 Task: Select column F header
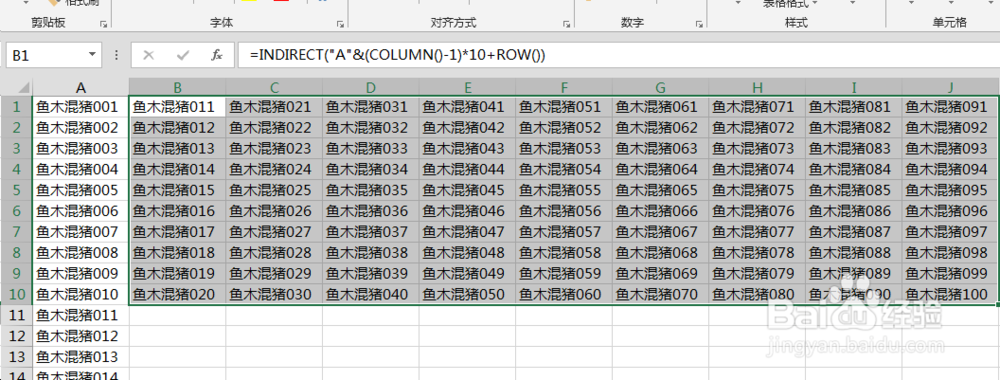(564, 87)
